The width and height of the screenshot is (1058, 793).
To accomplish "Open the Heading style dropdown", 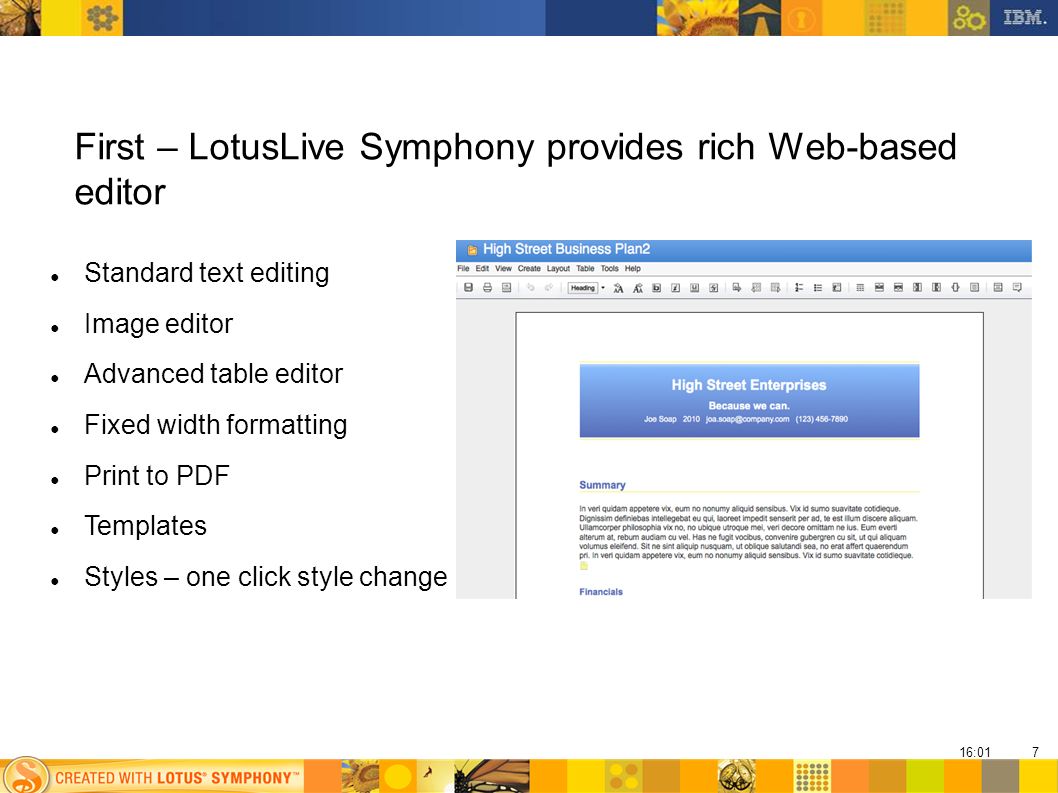I will pyautogui.click(x=586, y=288).
